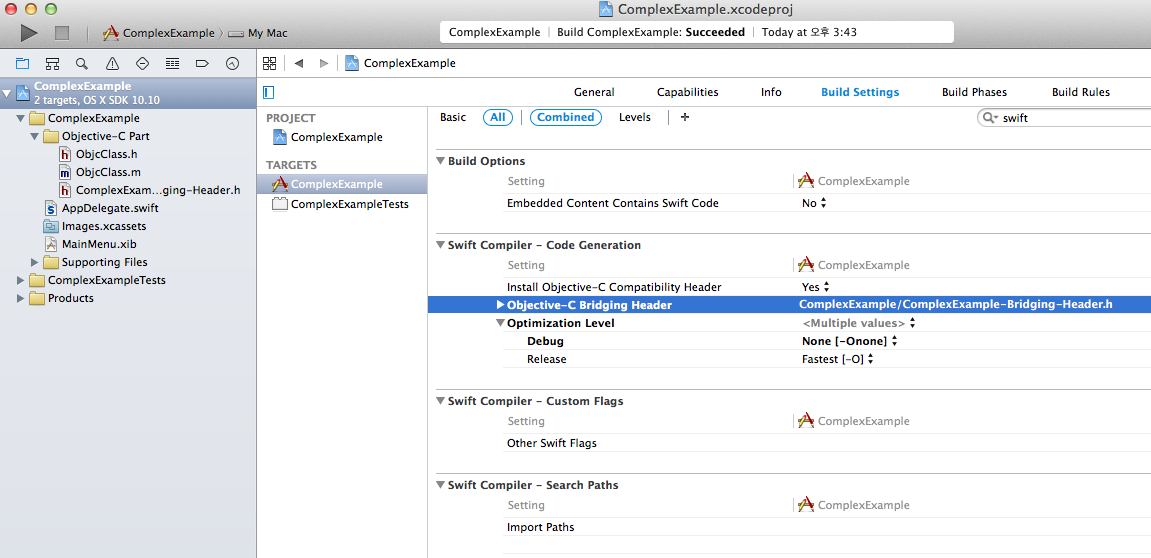This screenshot has width=1151, height=558.
Task: Add a build setting with plus button
Action: [685, 117]
